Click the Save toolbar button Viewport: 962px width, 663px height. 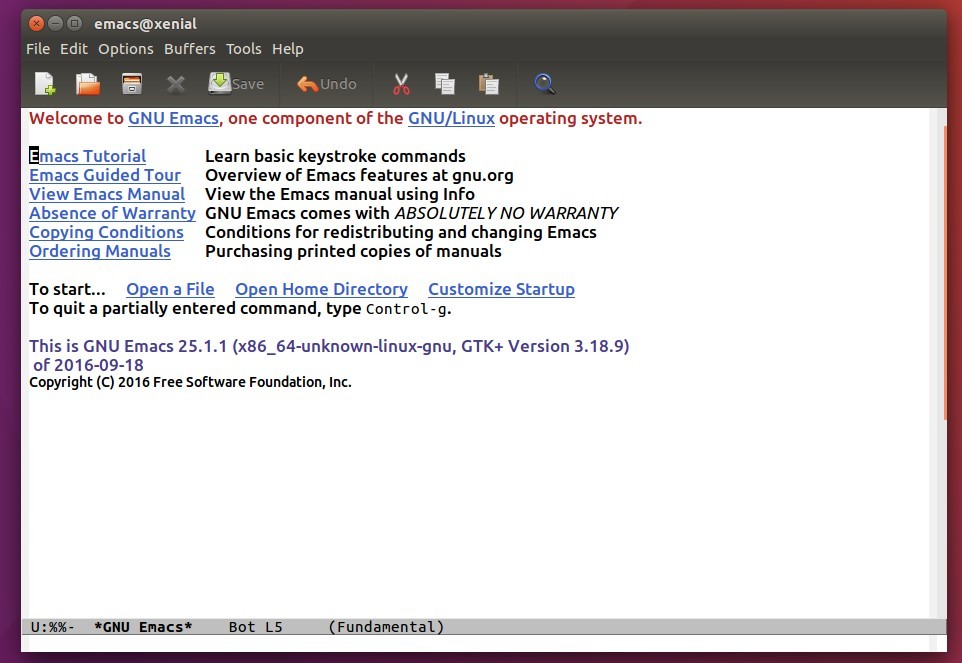tap(236, 83)
